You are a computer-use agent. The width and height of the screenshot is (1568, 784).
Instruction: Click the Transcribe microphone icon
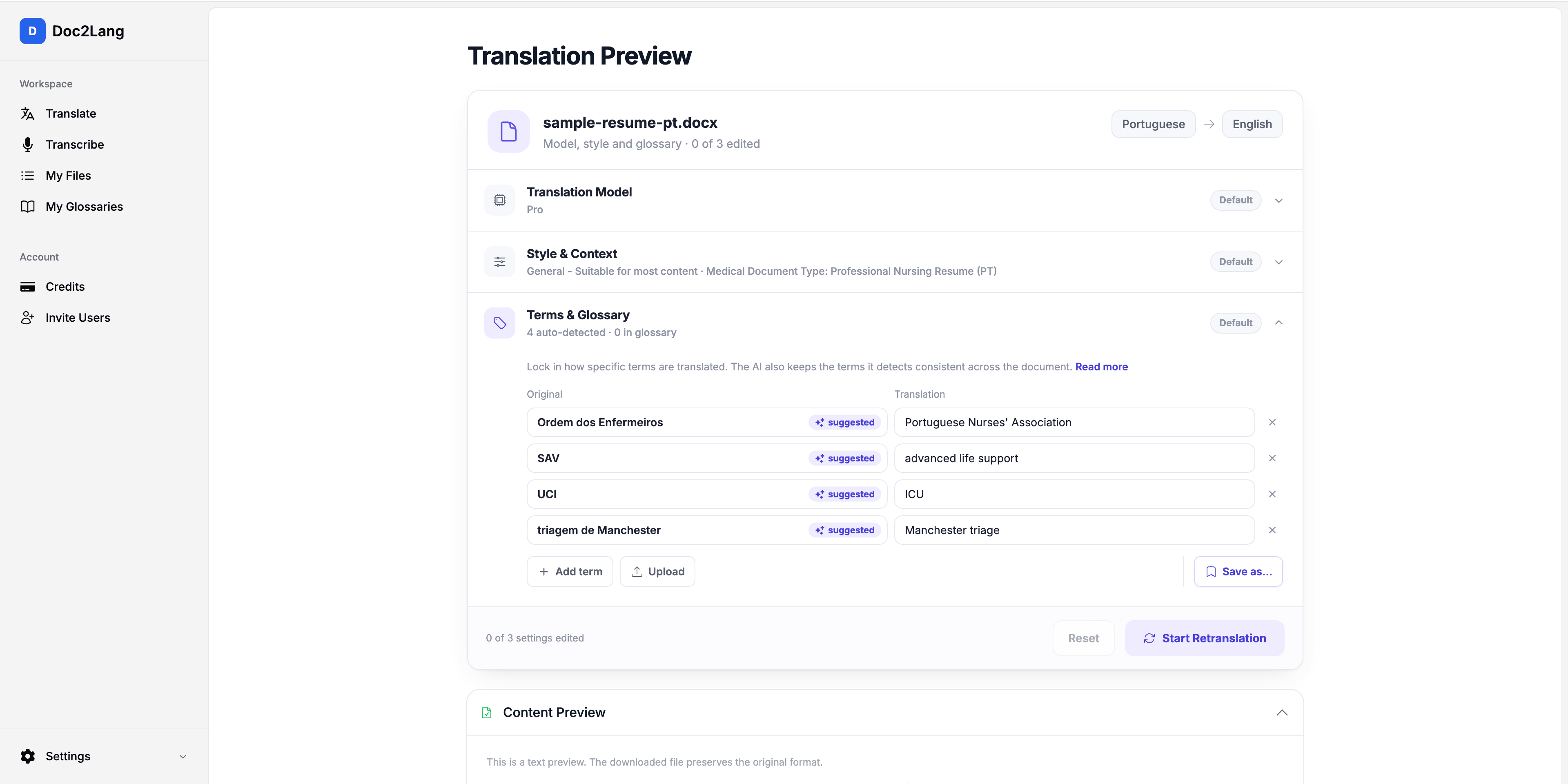pos(27,145)
